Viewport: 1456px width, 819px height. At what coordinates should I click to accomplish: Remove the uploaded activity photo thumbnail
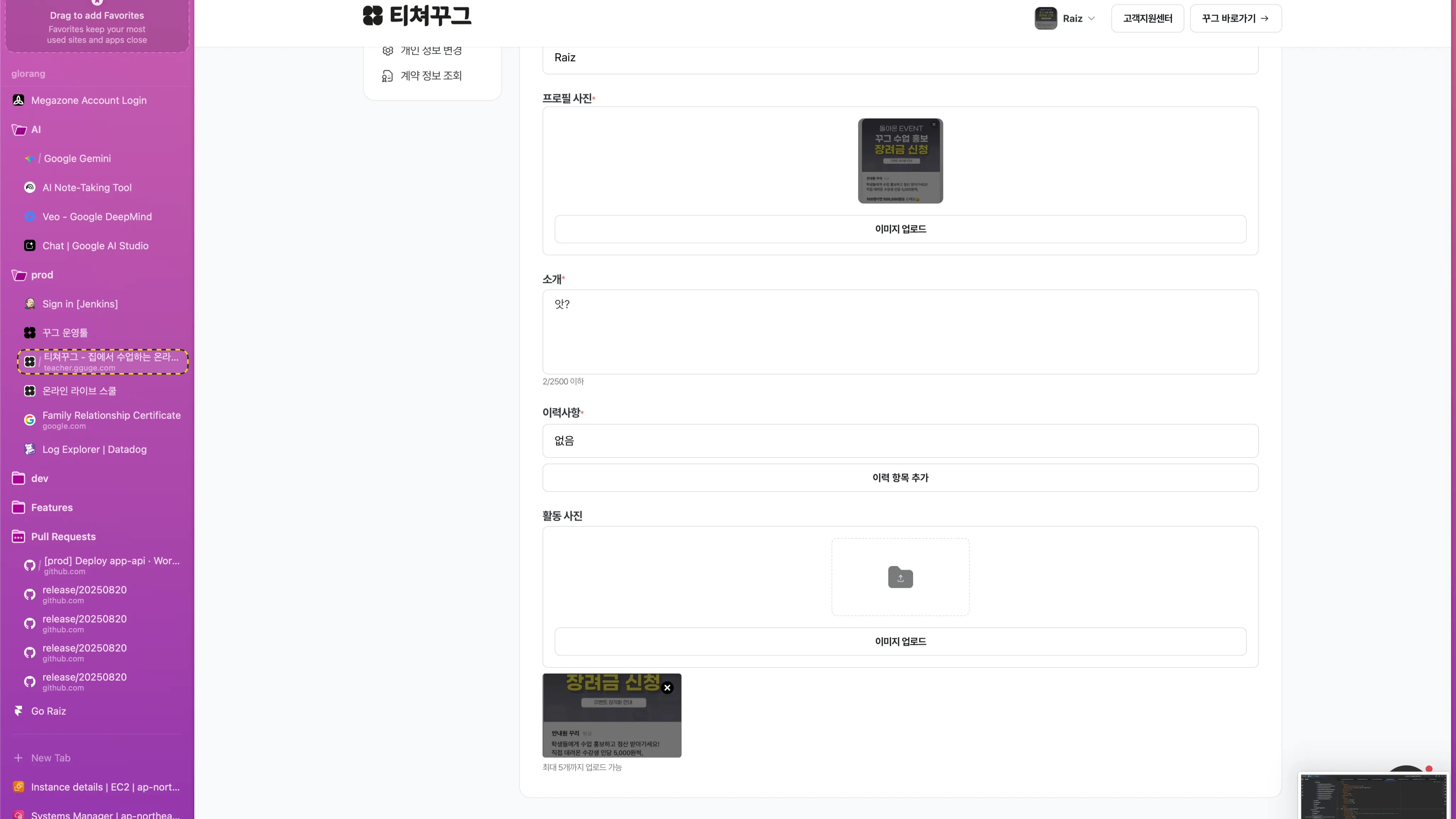click(667, 687)
